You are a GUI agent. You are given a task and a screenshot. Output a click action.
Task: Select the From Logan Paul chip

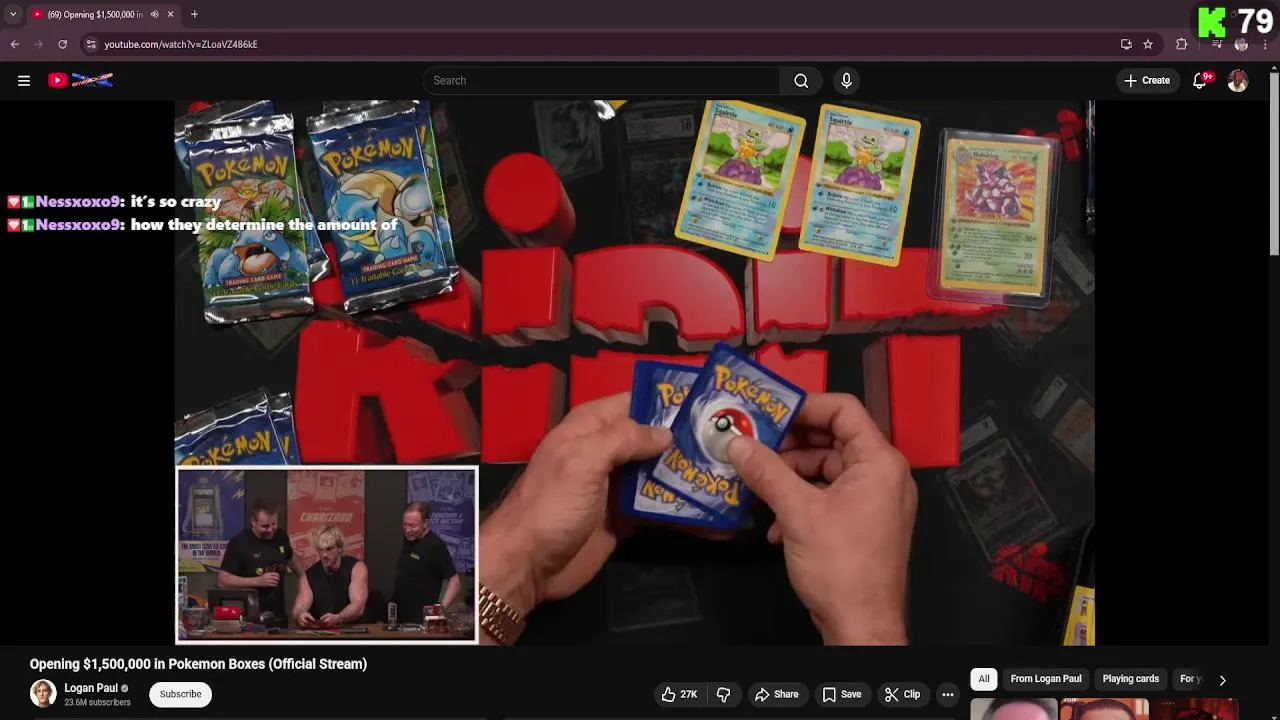click(1046, 679)
